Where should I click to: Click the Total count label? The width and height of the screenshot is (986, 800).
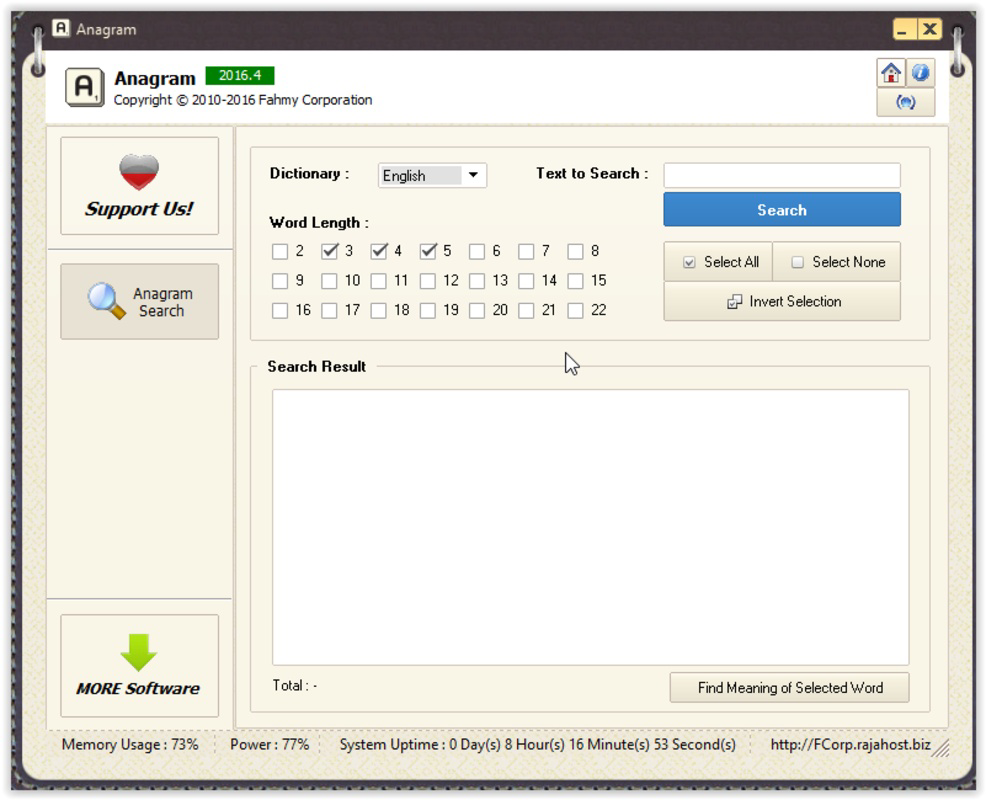click(294, 686)
